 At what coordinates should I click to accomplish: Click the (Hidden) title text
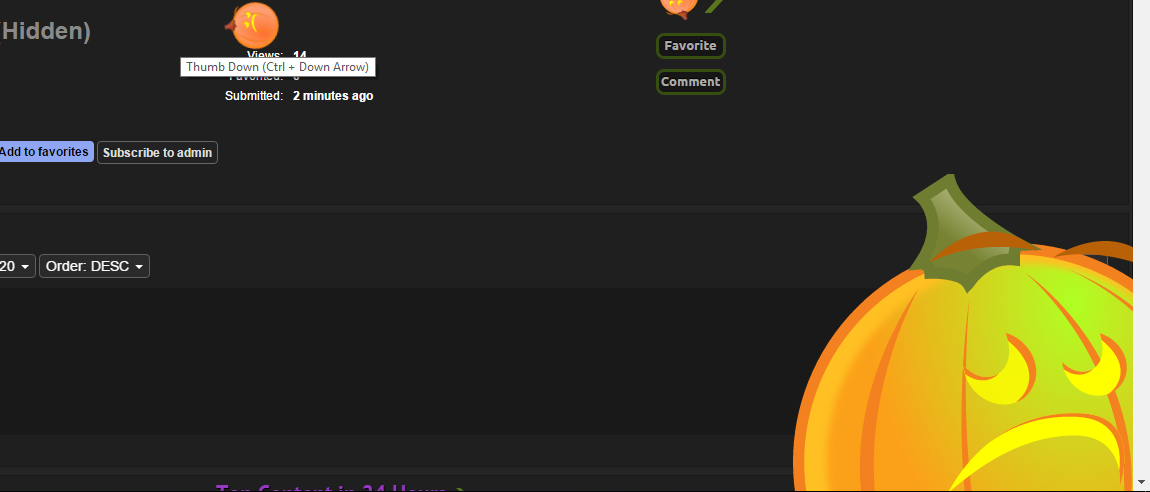45,31
